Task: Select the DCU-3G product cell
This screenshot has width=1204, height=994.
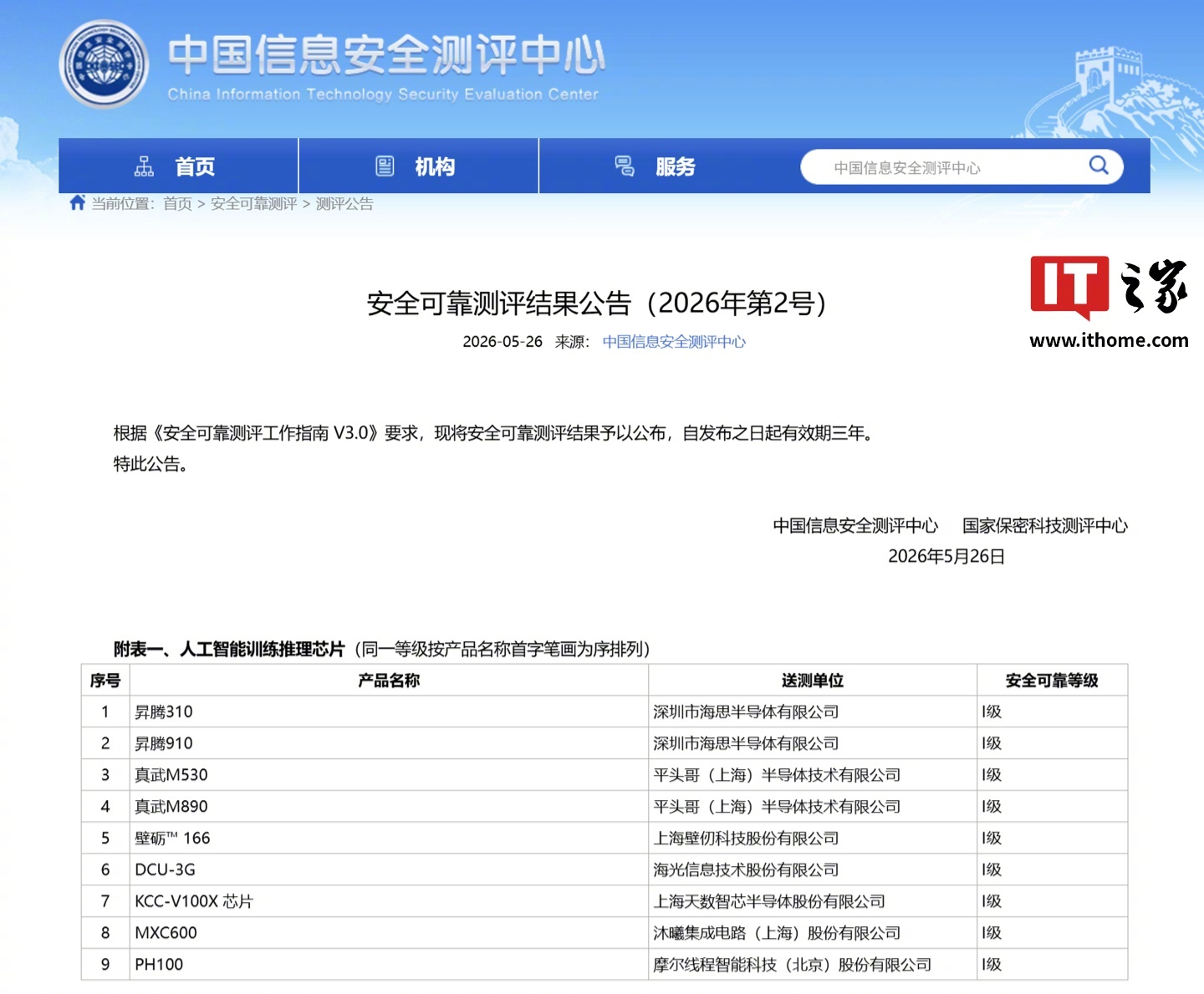Action: coord(389,870)
